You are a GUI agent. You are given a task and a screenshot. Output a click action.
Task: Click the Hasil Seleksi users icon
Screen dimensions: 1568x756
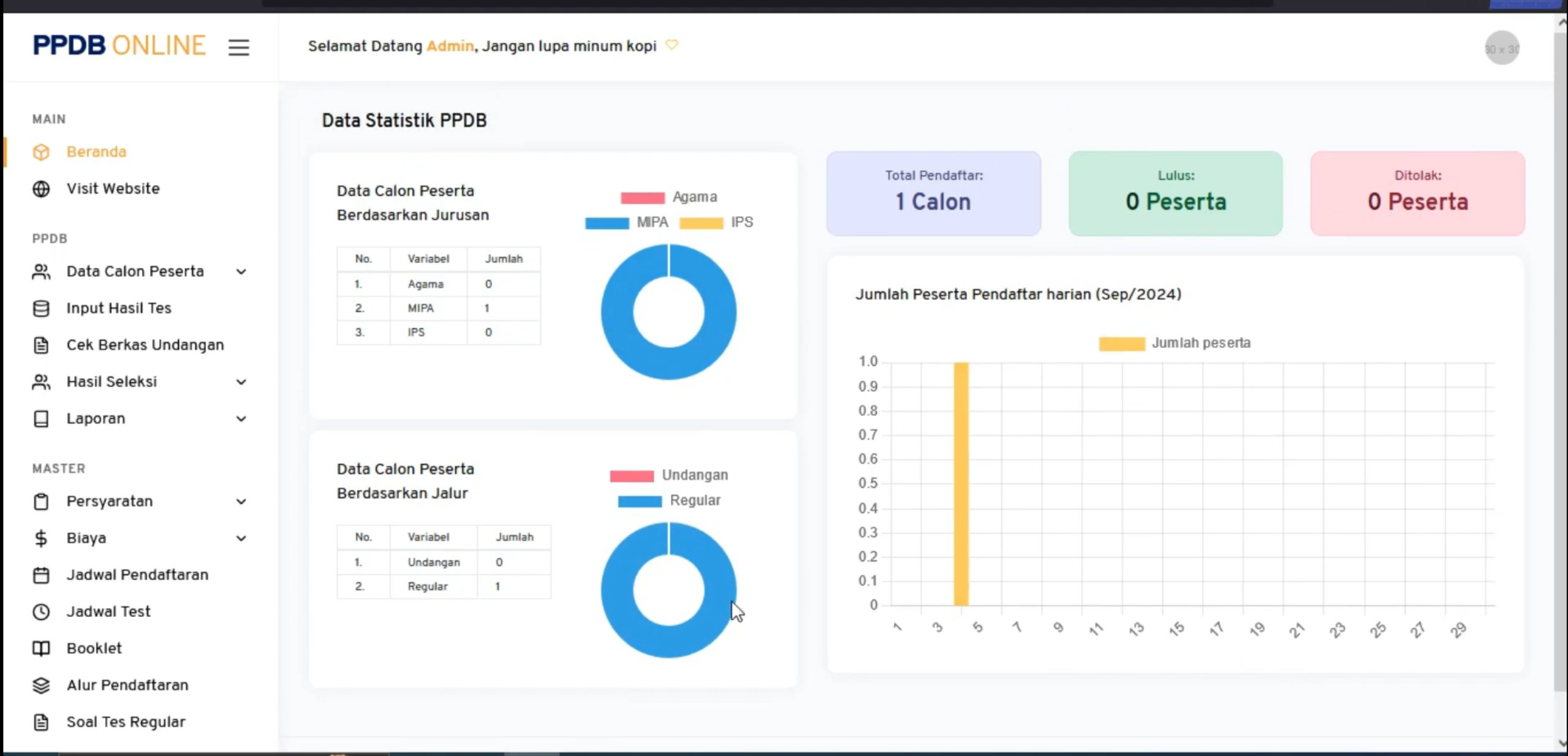click(41, 382)
